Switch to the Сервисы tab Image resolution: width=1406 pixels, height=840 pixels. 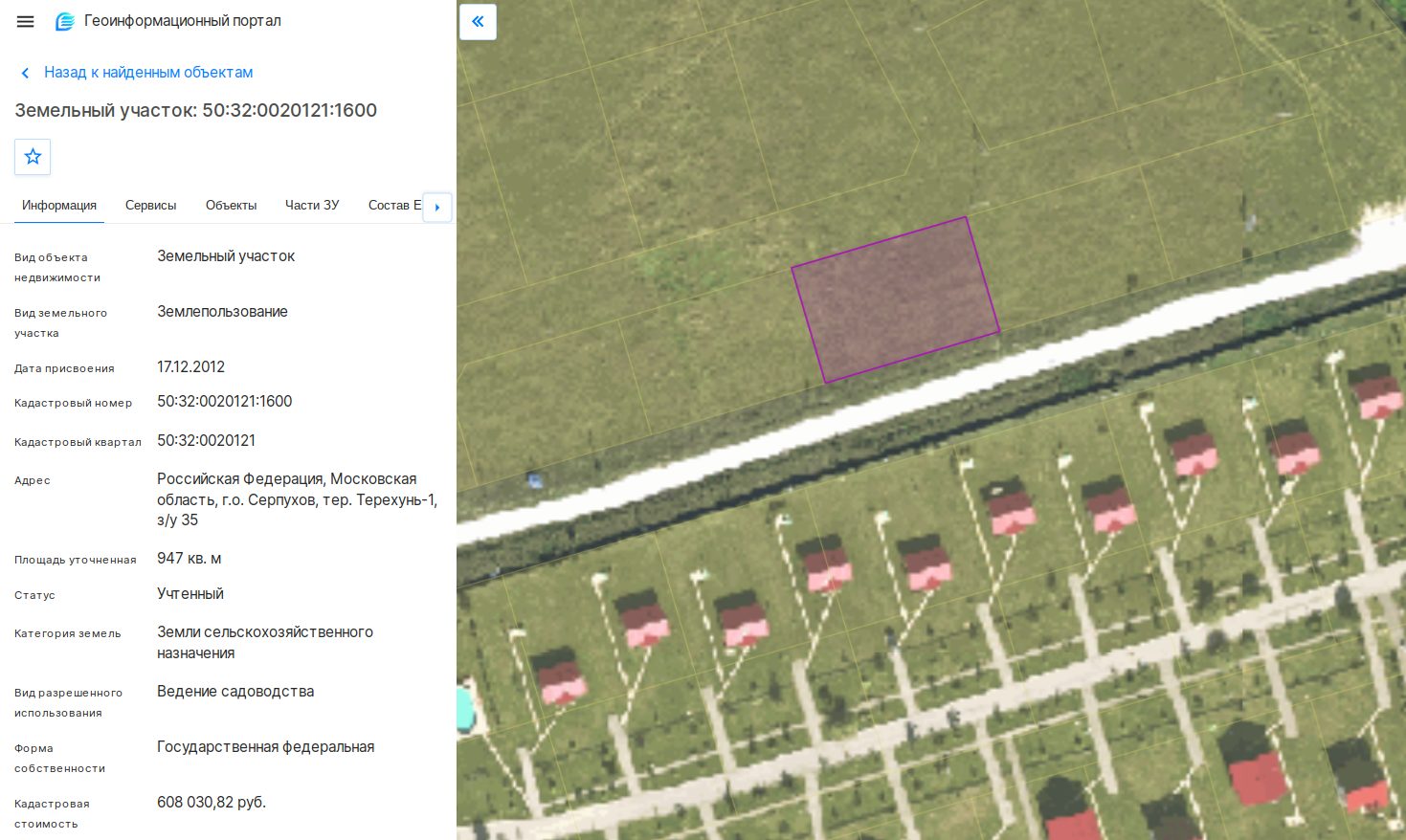[150, 206]
